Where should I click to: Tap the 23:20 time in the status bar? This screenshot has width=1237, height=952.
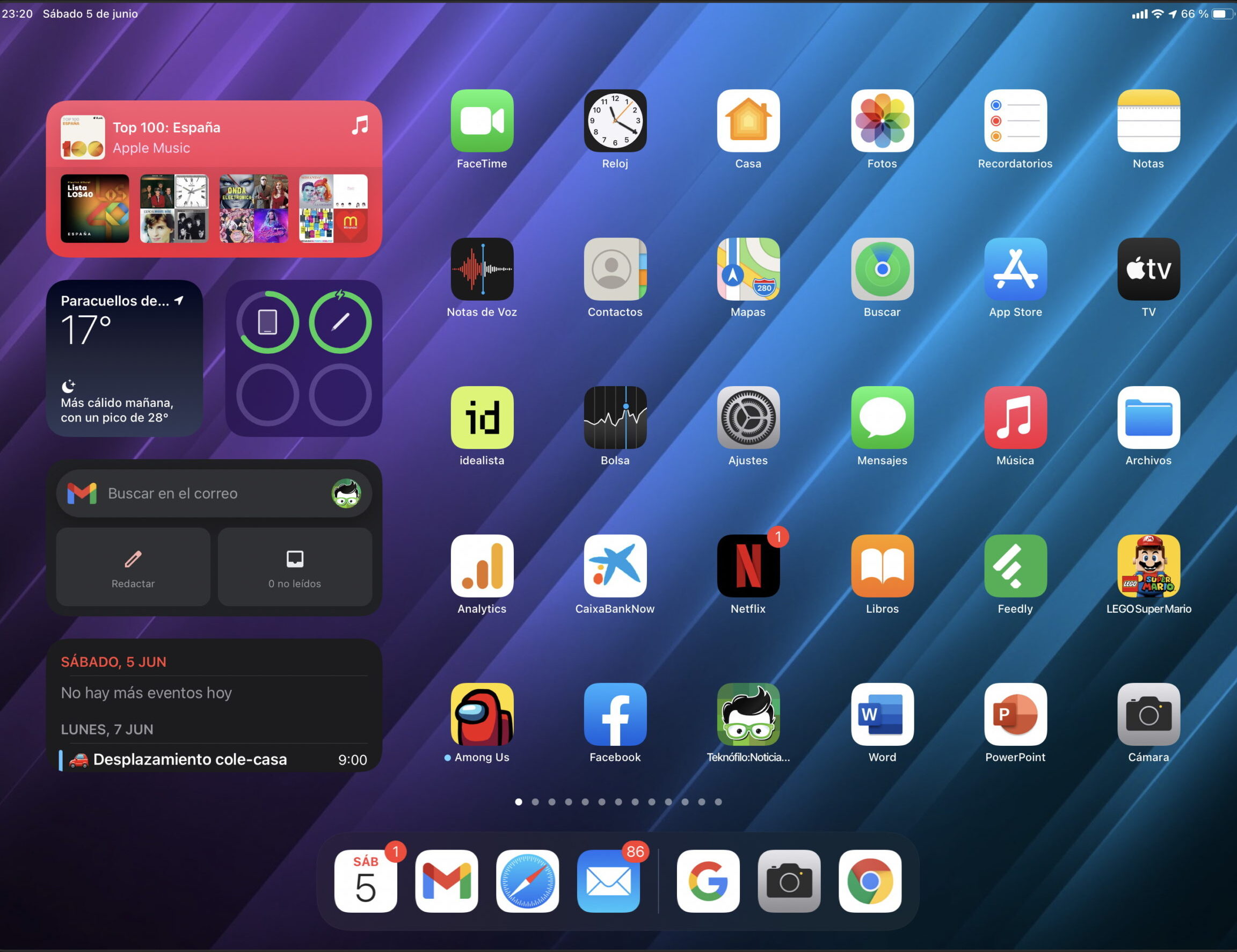point(18,13)
